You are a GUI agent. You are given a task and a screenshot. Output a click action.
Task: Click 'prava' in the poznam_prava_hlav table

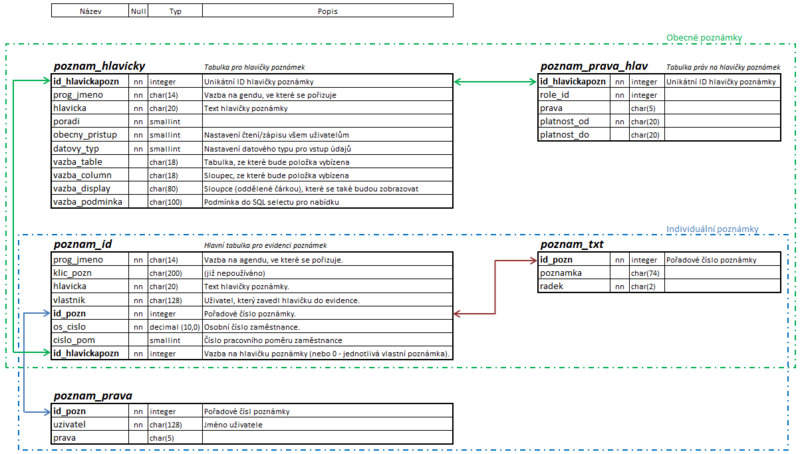coord(551,108)
